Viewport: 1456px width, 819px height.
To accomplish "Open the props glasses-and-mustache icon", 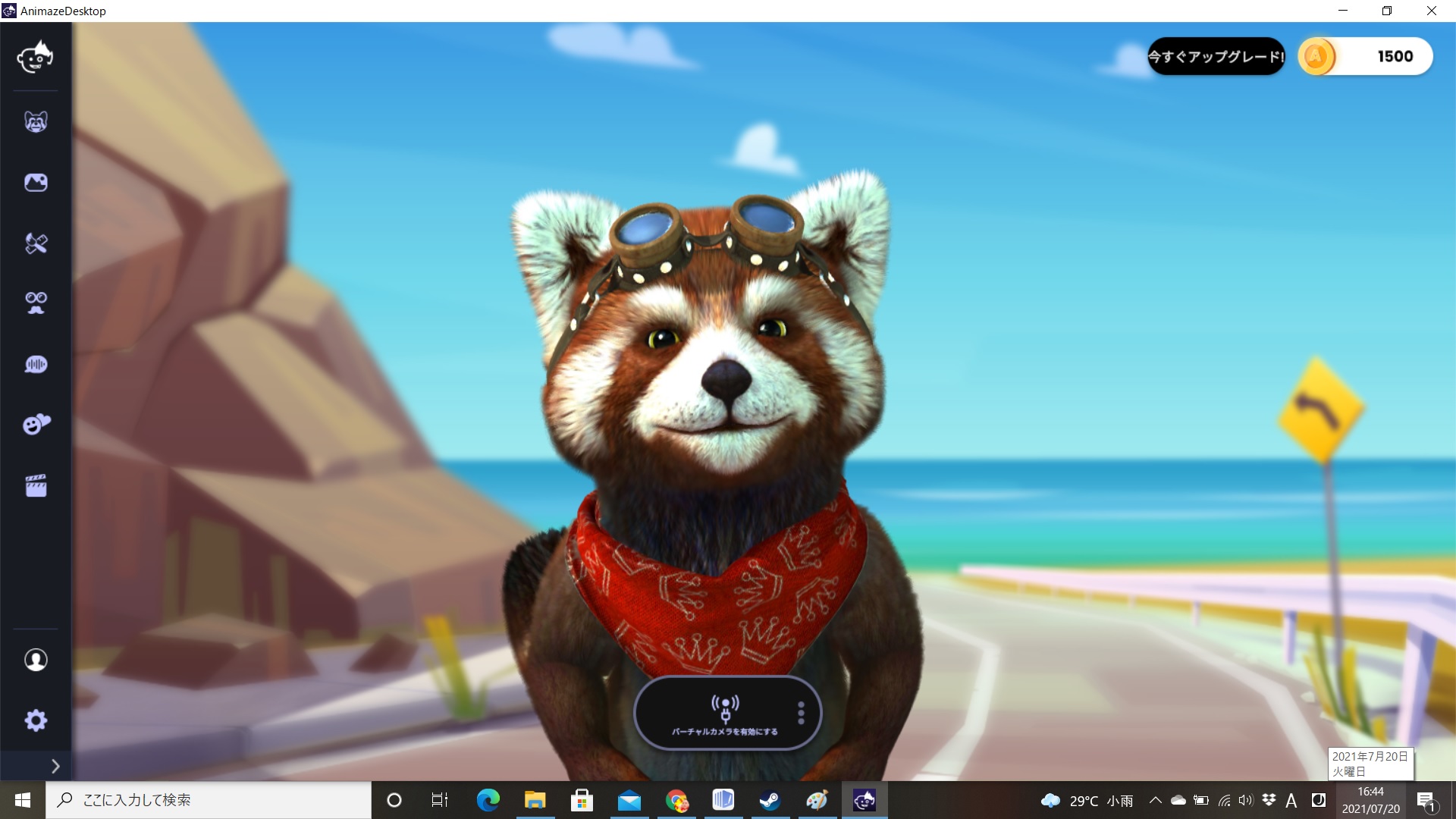I will coord(36,303).
